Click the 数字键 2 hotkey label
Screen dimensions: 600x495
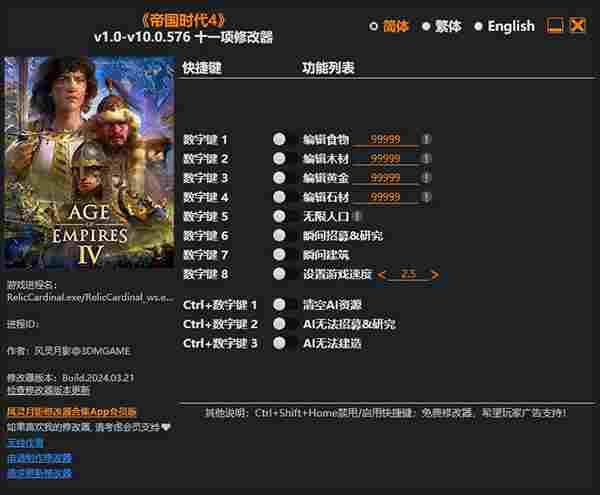pyautogui.click(x=205, y=159)
